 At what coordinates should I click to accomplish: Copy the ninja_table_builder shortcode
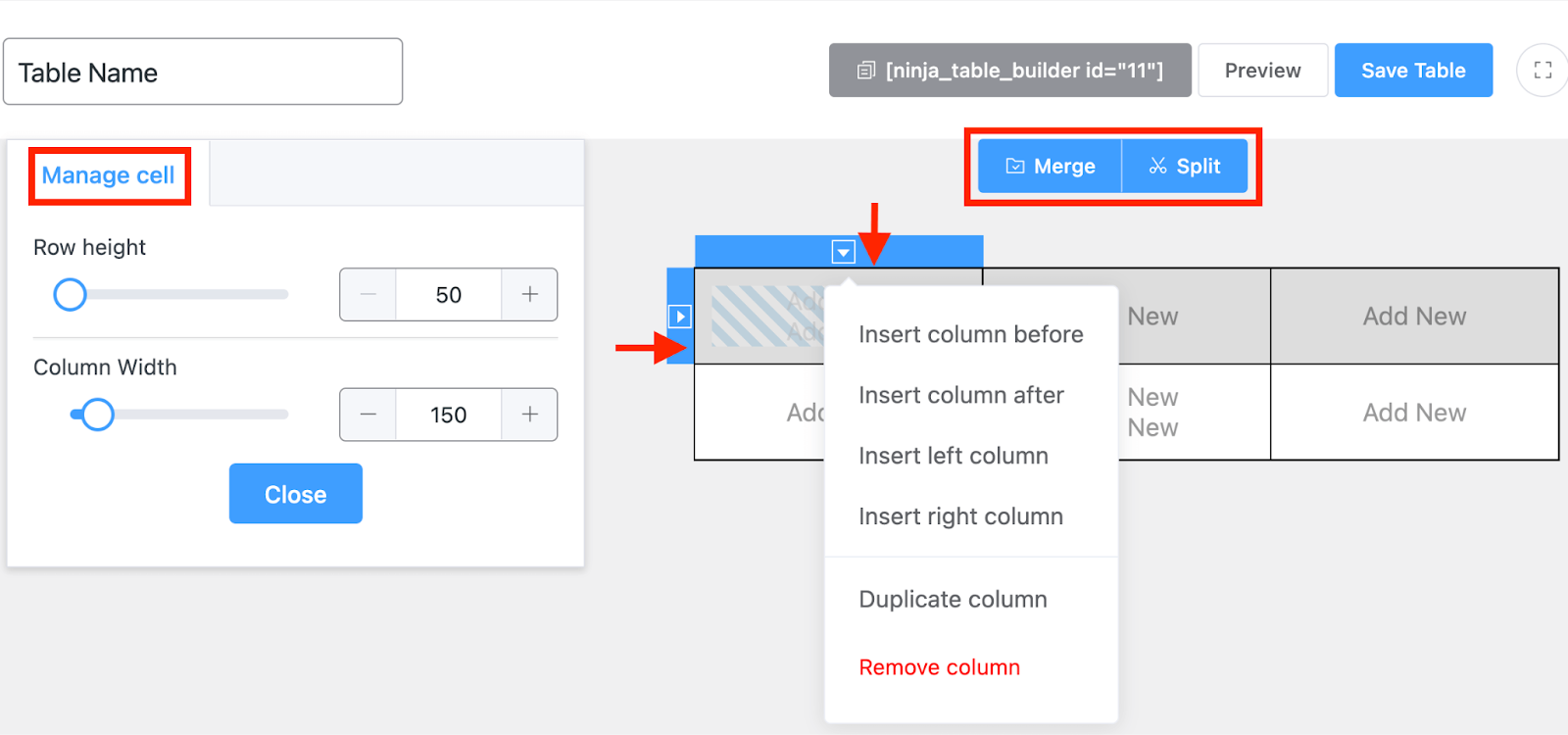1009,71
